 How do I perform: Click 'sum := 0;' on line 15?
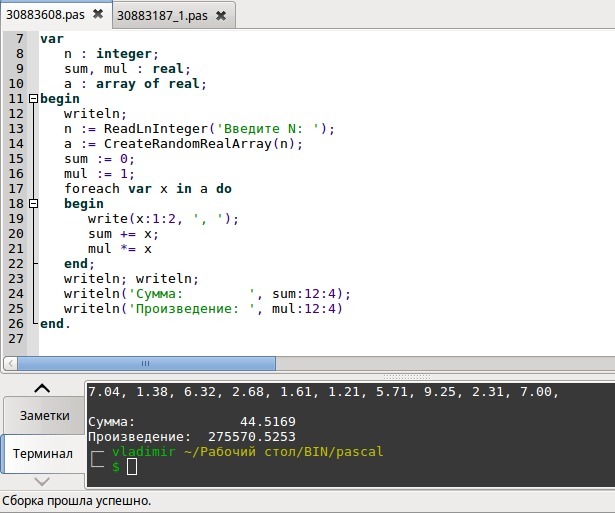99,159
